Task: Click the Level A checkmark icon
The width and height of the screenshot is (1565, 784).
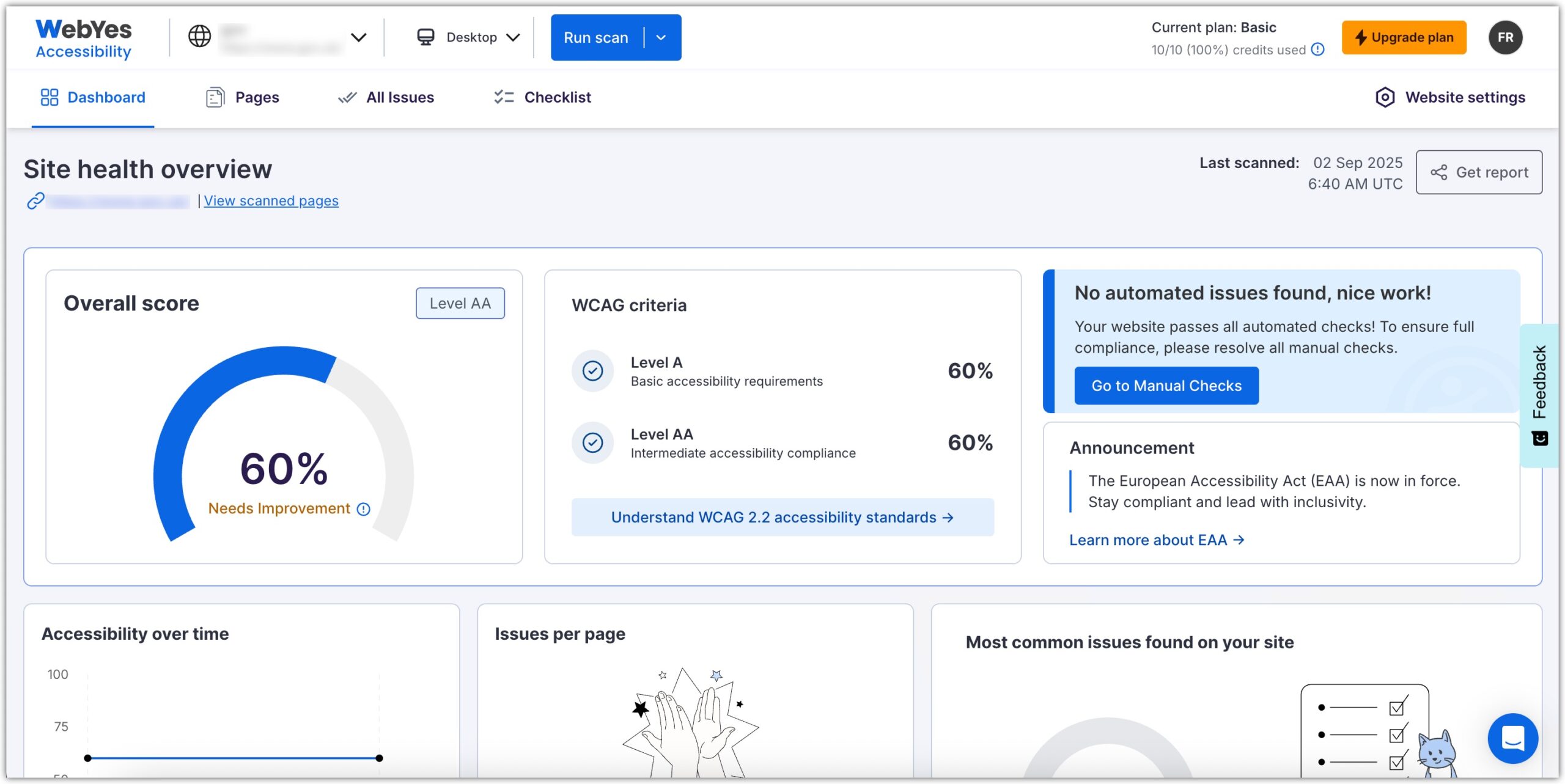Action: 592,370
